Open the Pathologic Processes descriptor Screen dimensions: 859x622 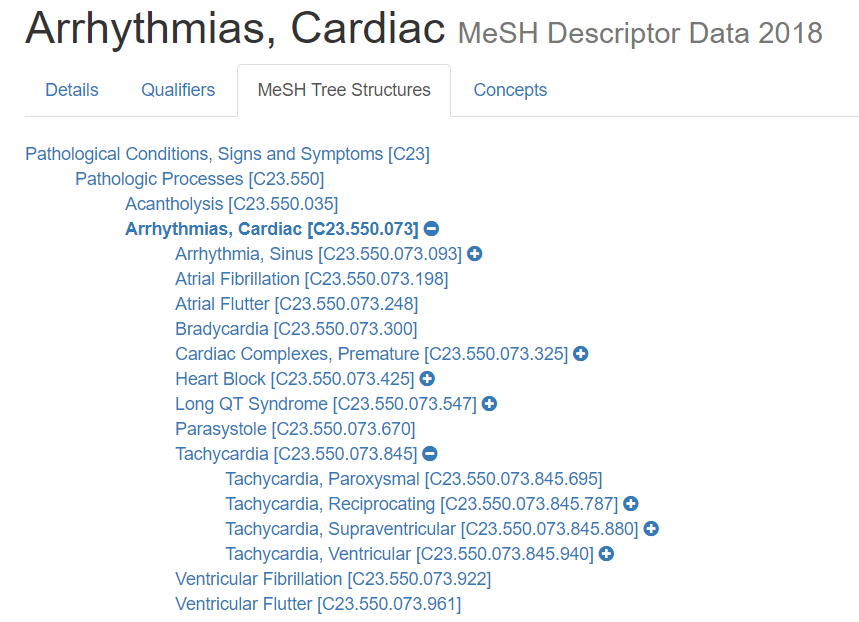pos(200,179)
